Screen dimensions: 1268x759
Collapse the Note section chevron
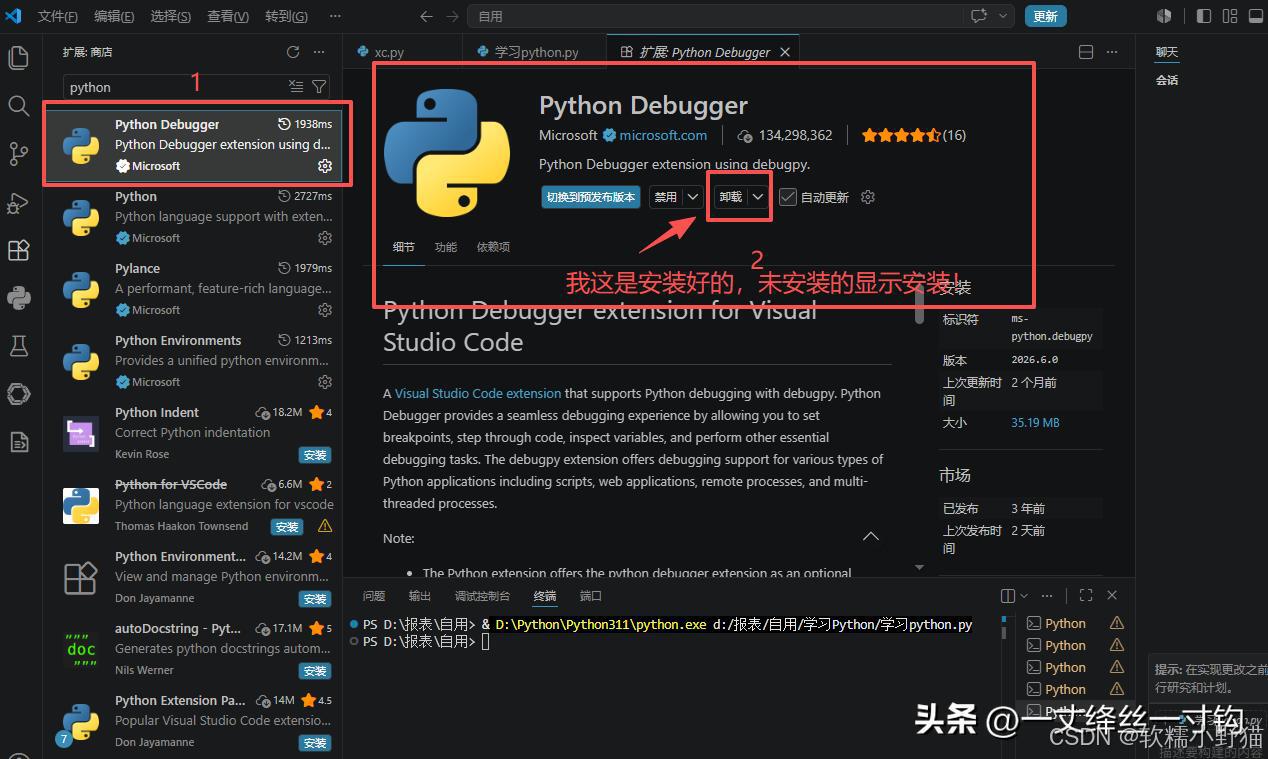click(871, 537)
